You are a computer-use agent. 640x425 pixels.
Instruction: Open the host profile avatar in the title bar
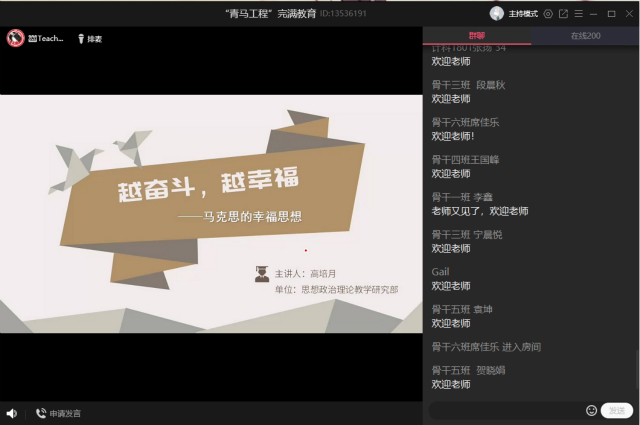(x=497, y=13)
